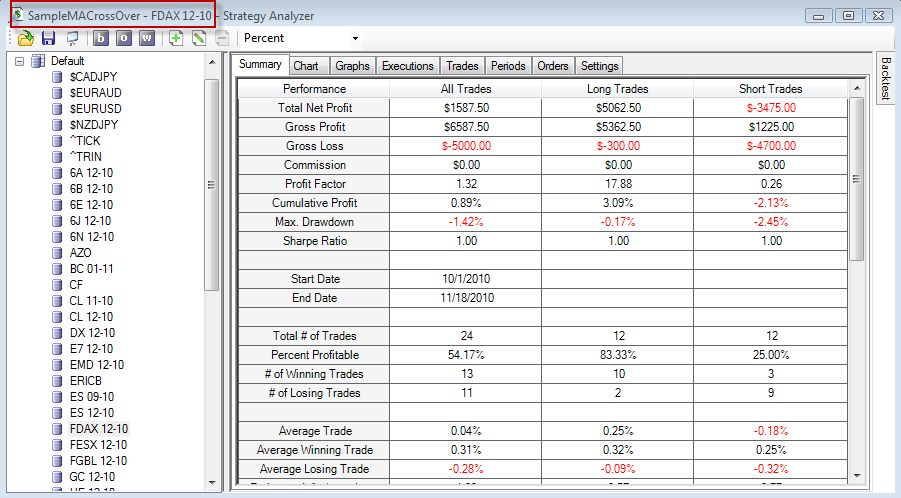Click the 'o' optimize toolbar button
Screen dimensions: 901x498
tap(124, 38)
